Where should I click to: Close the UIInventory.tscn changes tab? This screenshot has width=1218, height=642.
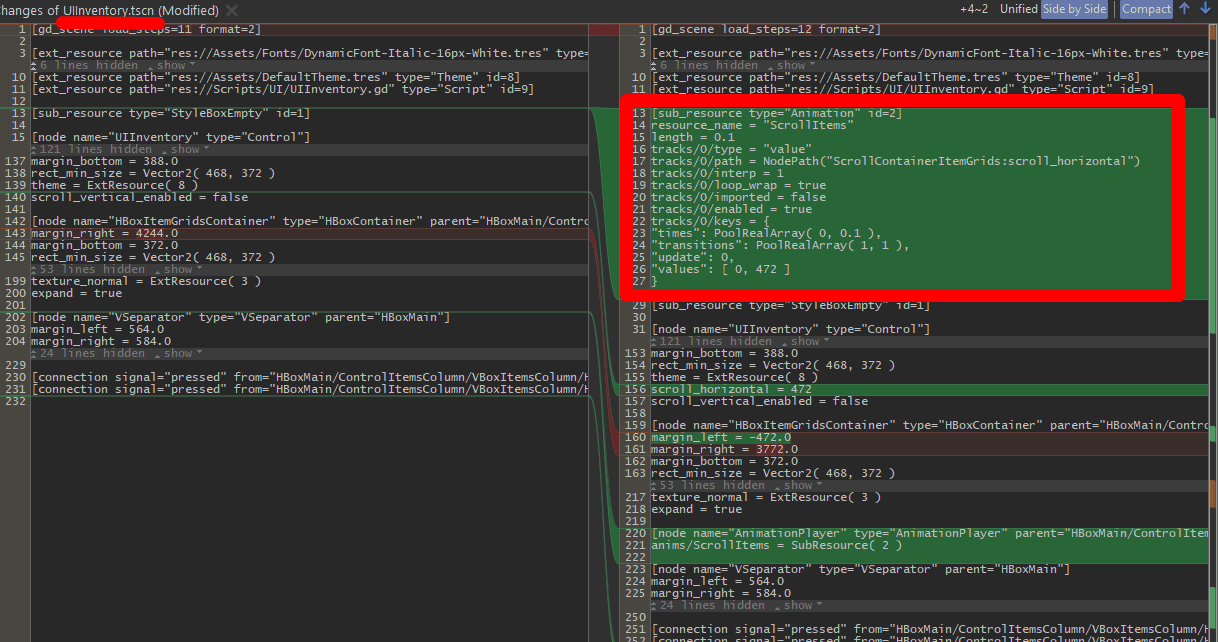(x=232, y=10)
